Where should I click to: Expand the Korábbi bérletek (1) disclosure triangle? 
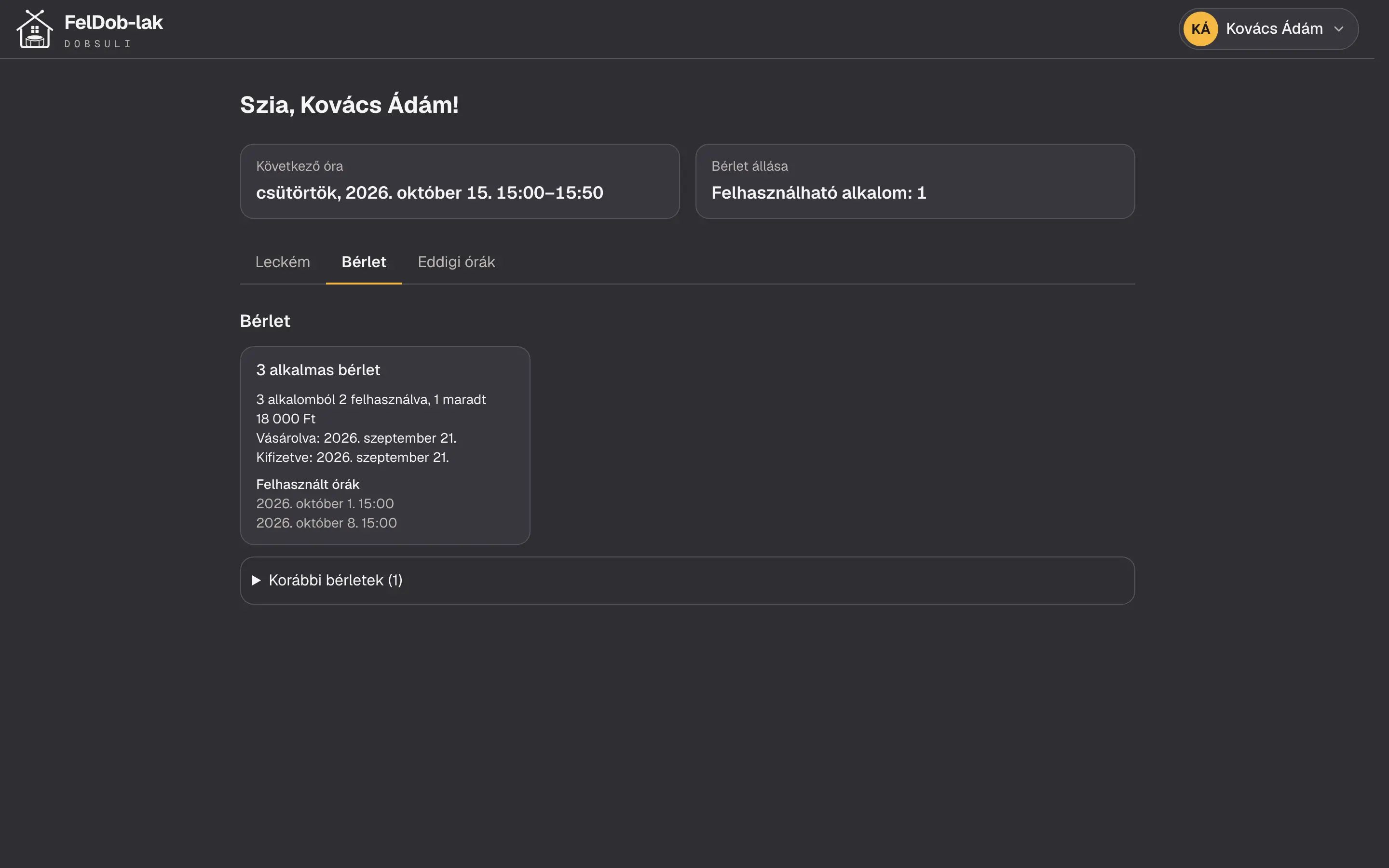257,581
